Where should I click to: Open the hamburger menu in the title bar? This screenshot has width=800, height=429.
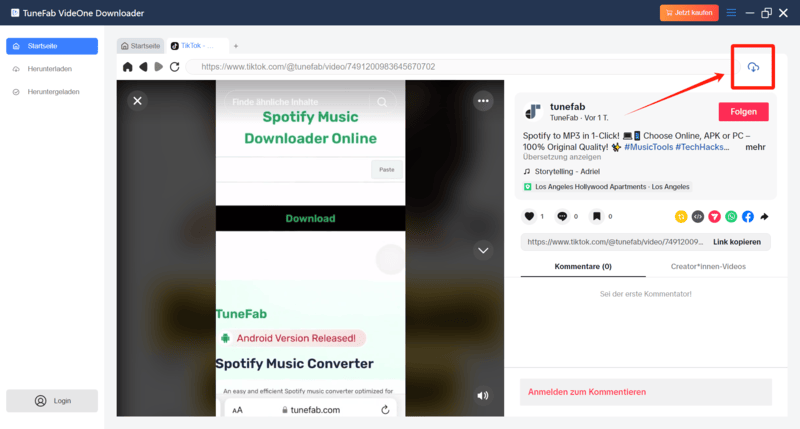731,13
